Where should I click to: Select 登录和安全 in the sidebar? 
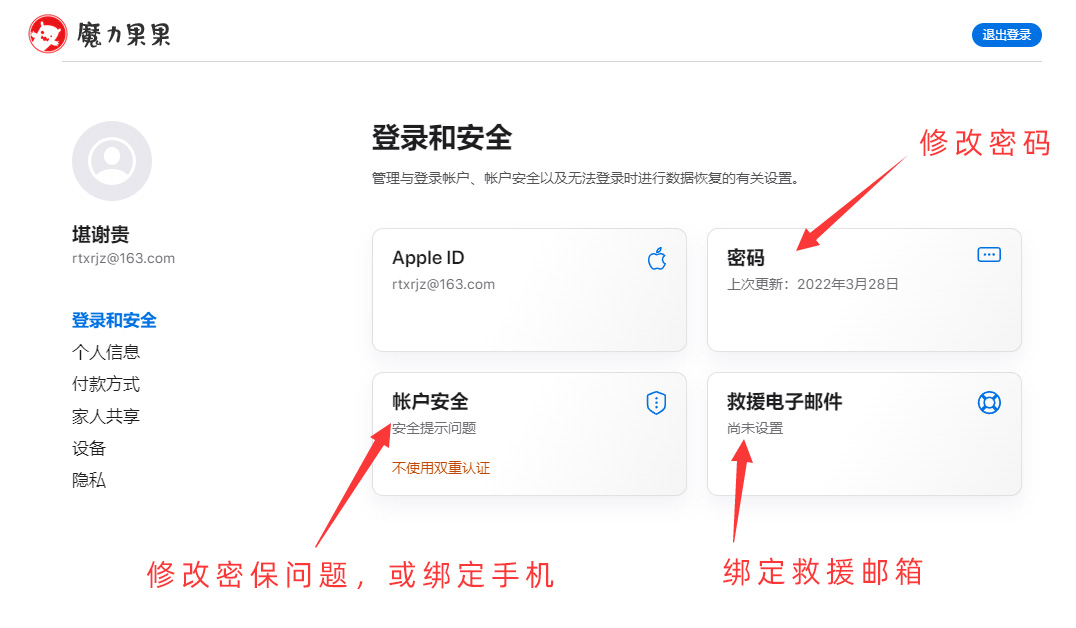point(114,321)
